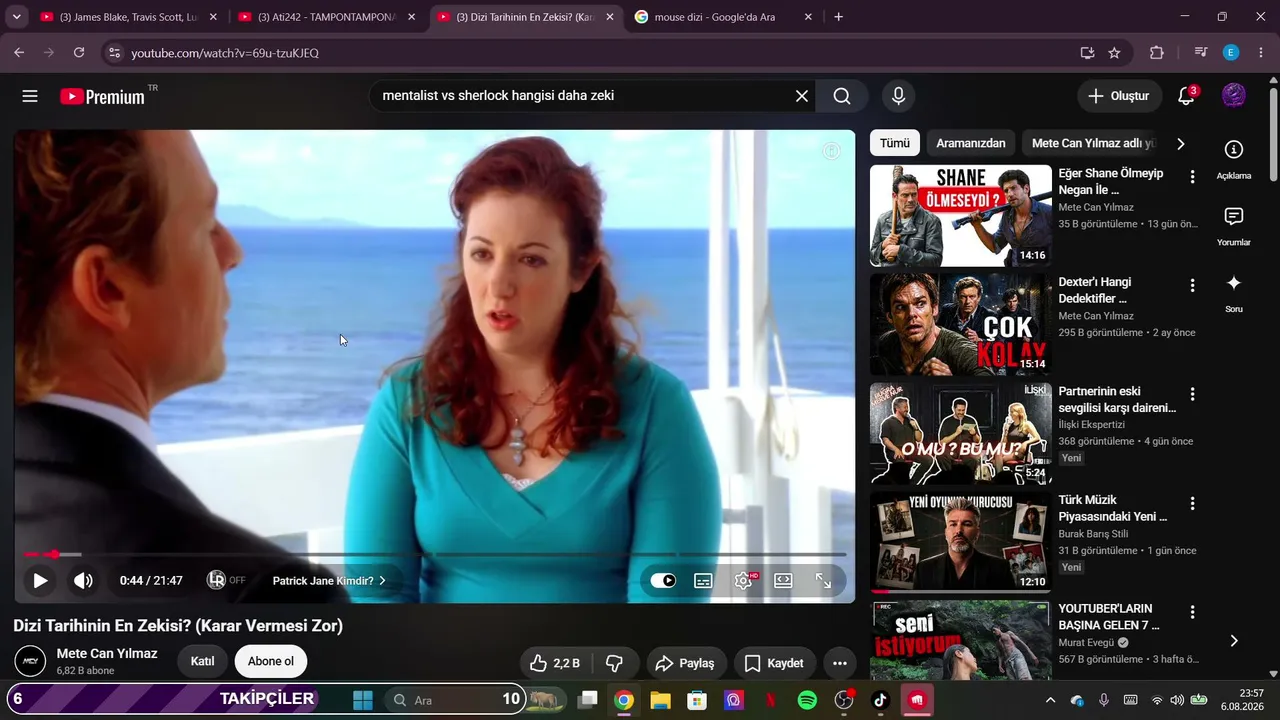Open Mete Can Yılmaz channel avatar
Screen dimensions: 1280x720
(30, 661)
